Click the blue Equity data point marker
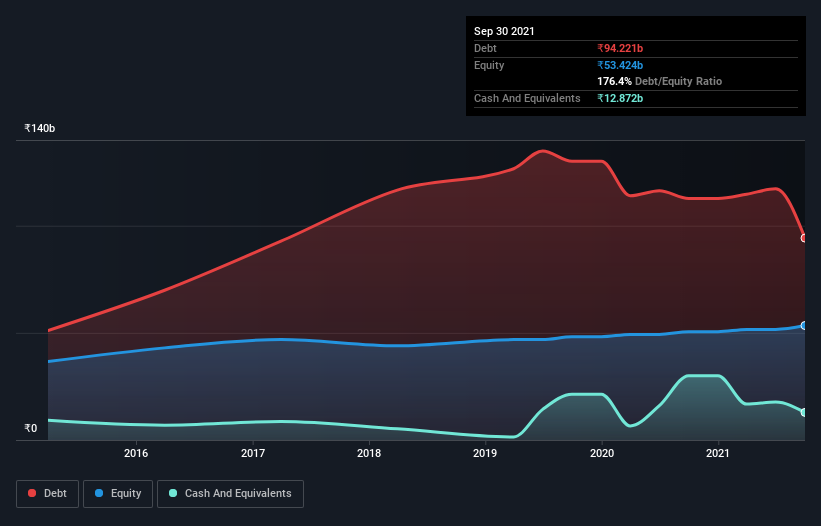This screenshot has height=526, width=821. tap(804, 326)
